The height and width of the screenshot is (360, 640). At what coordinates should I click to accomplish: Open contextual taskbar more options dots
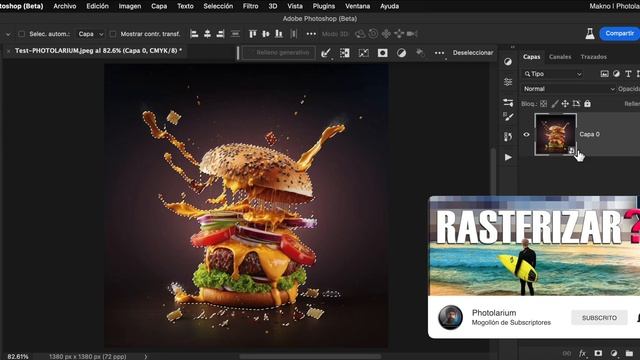(439, 53)
